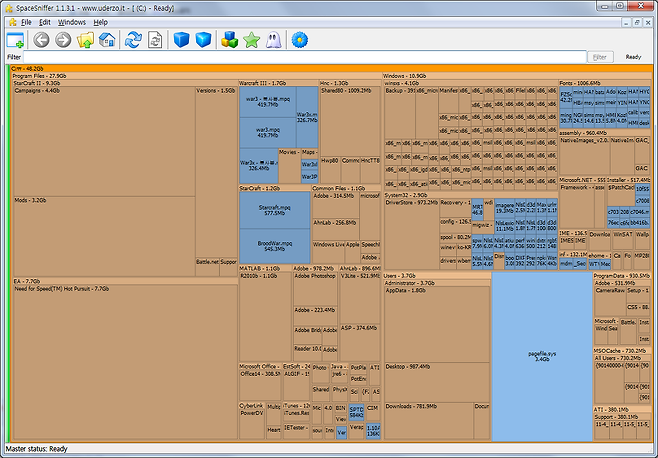This screenshot has height=458, width=658.
Task: Start a new master scan
Action: pyautogui.click(x=133, y=40)
